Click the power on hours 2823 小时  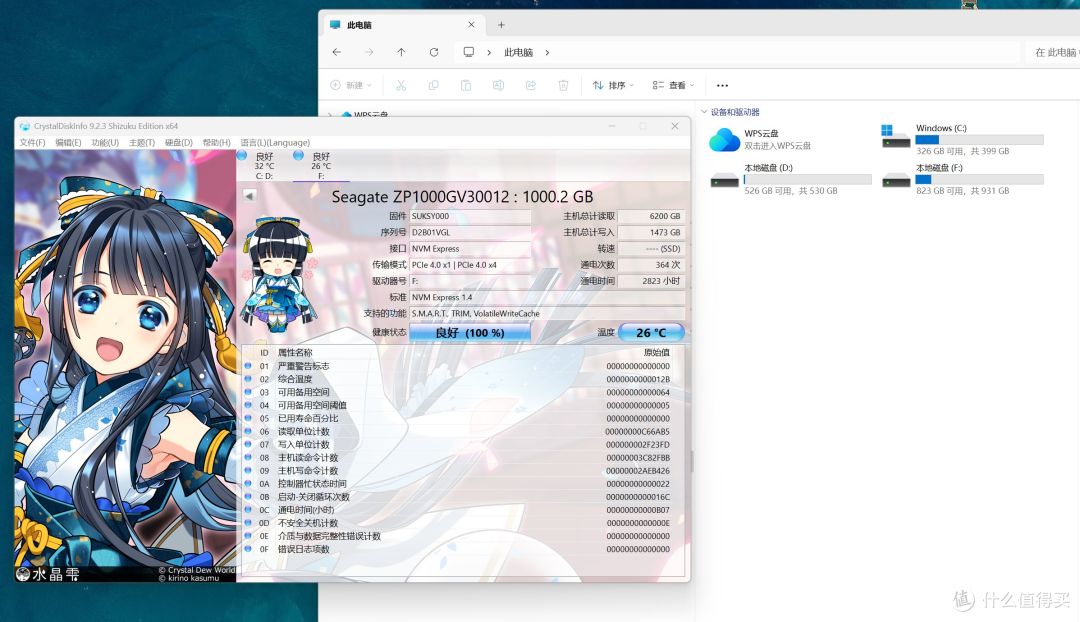(650, 281)
